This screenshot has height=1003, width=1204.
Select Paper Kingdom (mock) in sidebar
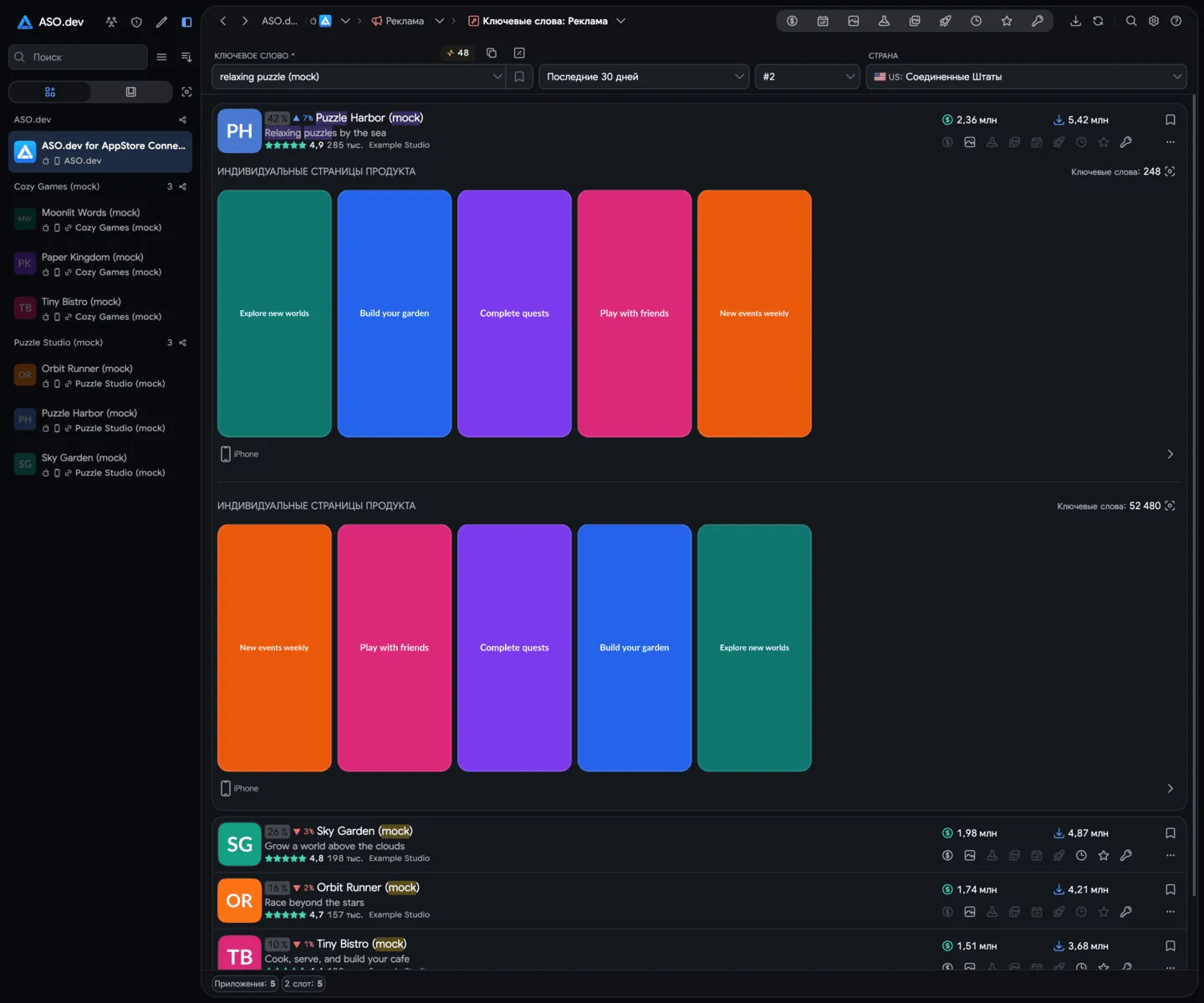[100, 264]
